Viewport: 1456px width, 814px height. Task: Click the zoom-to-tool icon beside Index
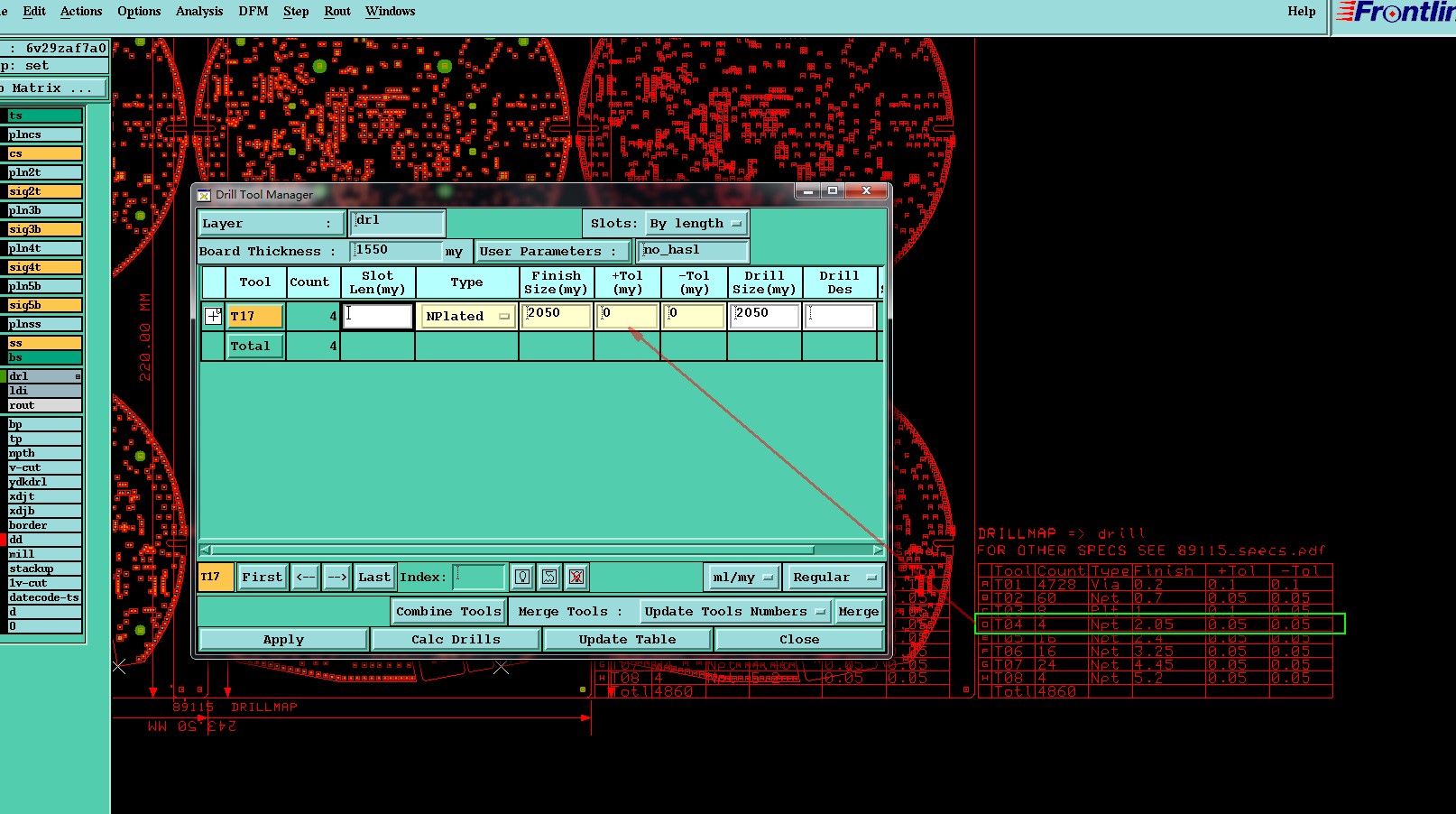549,577
